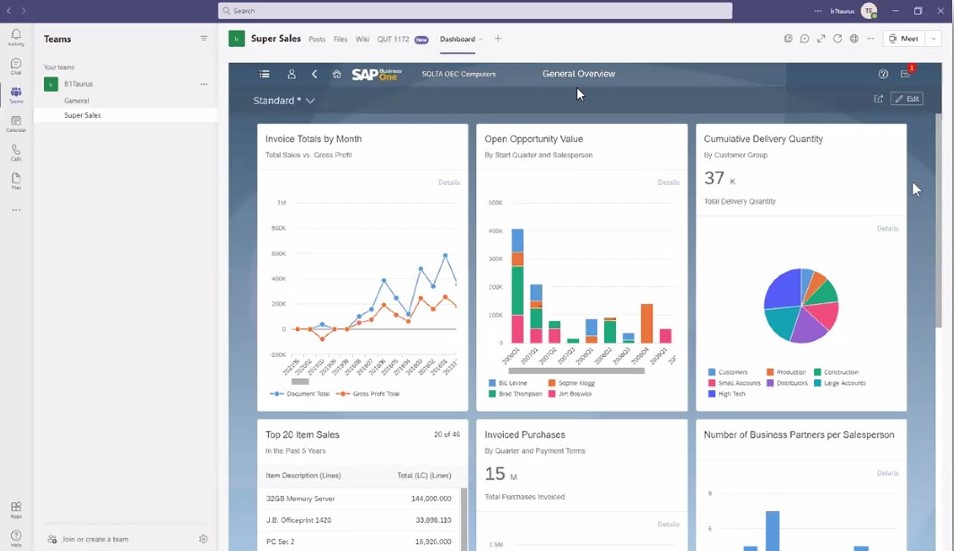Open tab in browser via globe icon
Image resolution: width=954 pixels, height=551 pixels.
pyautogui.click(x=854, y=38)
